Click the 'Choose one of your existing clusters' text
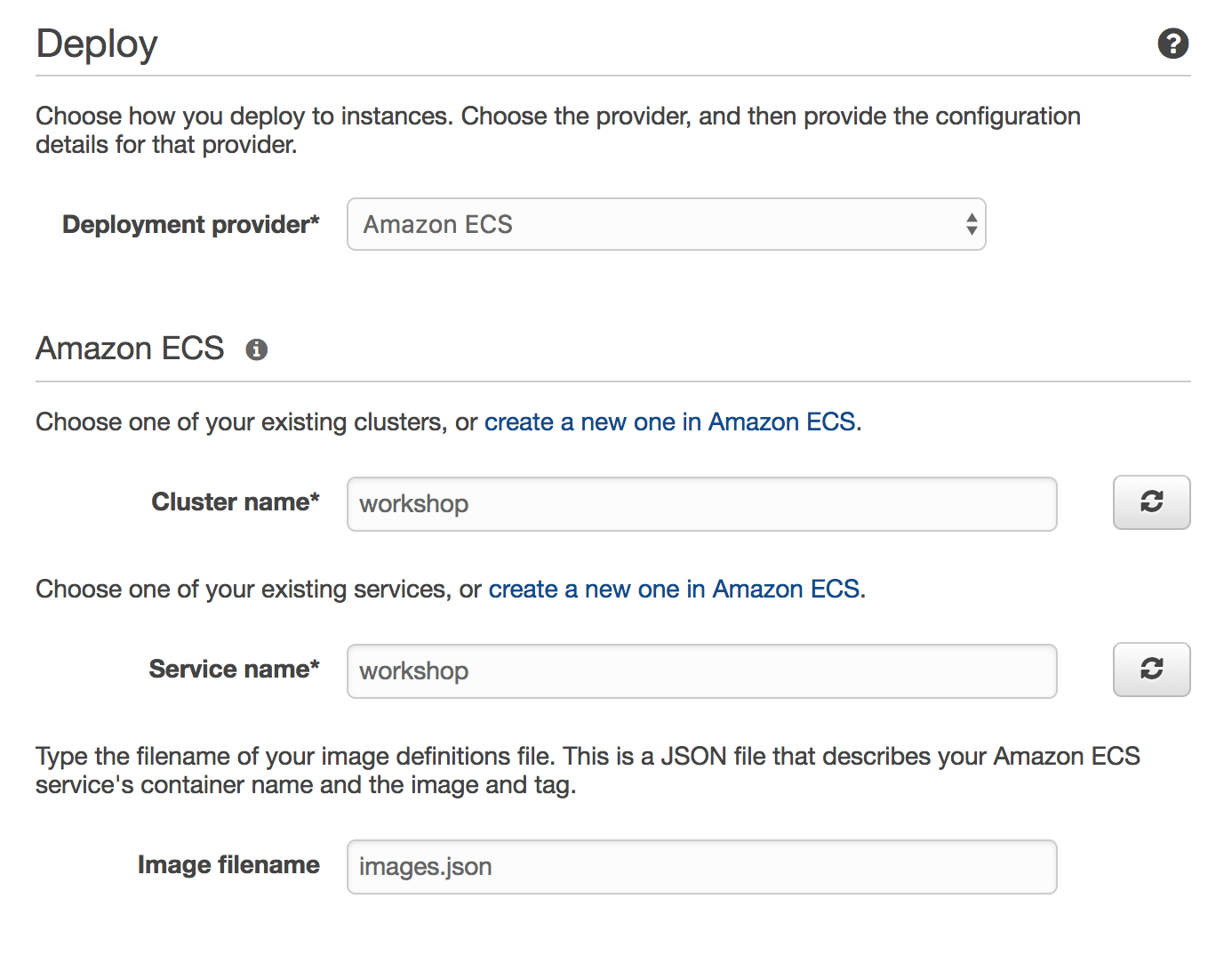Viewport: 1232px width, 955px height. coord(256,421)
